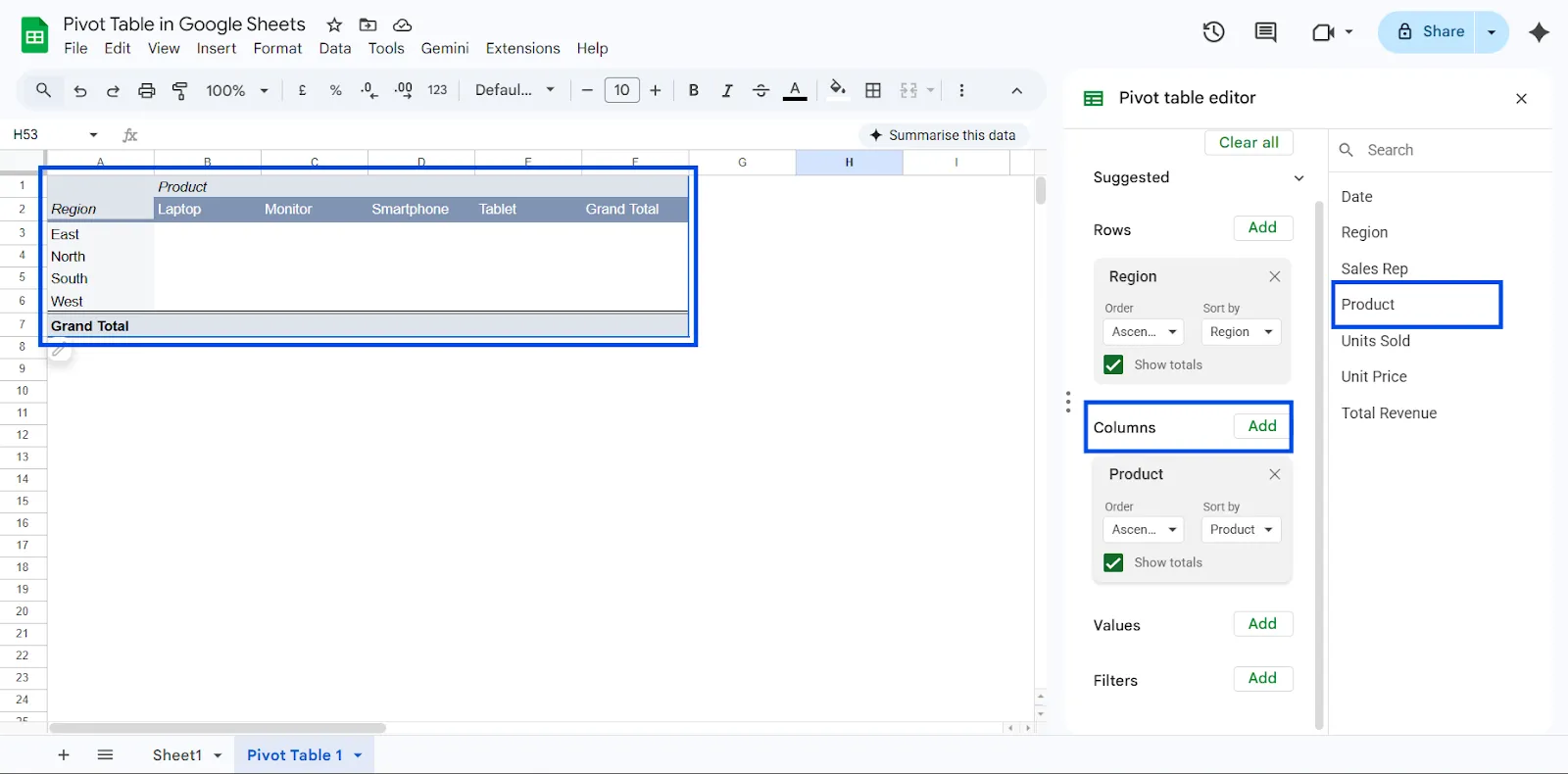Star the Pivot Table document
The height and width of the screenshot is (774, 1568).
(334, 24)
